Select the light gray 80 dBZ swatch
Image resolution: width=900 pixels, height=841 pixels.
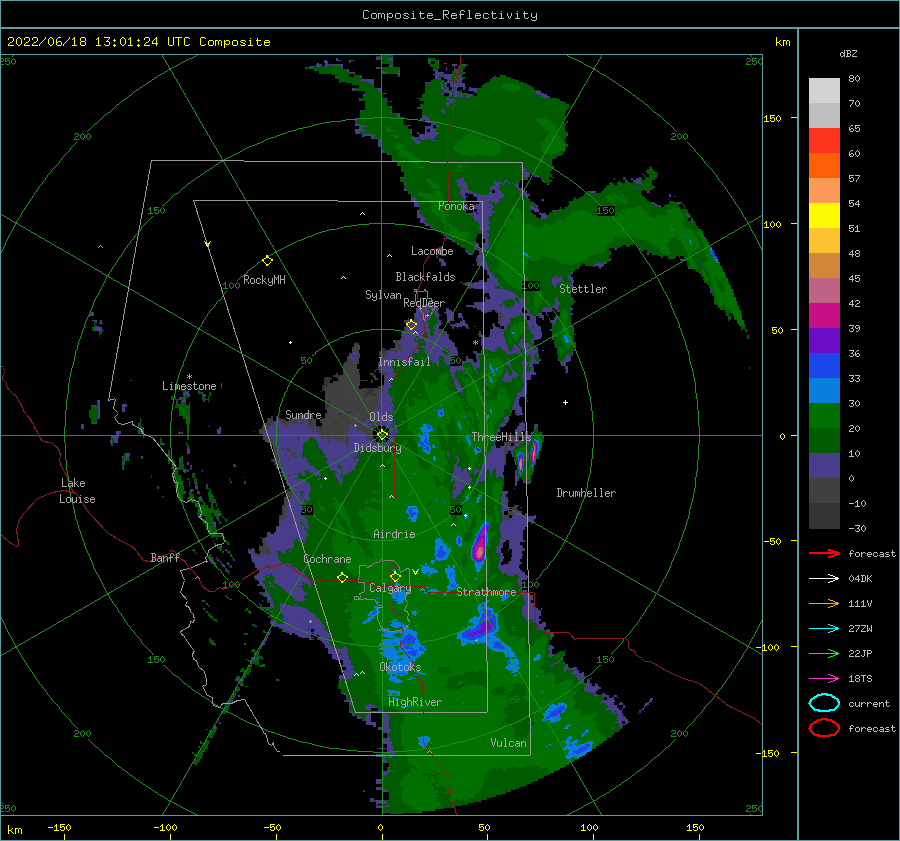coord(824,90)
